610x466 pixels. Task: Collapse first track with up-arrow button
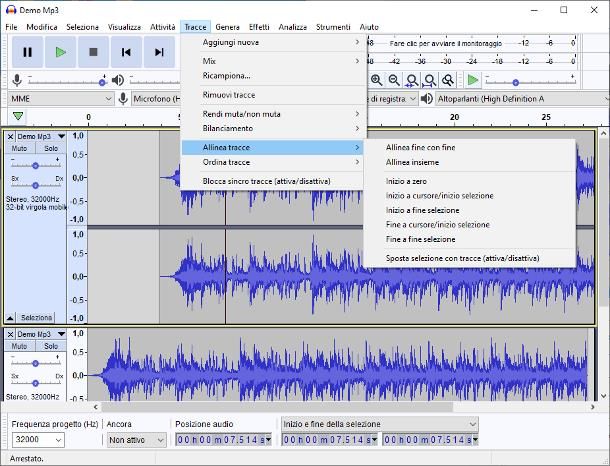(10, 318)
